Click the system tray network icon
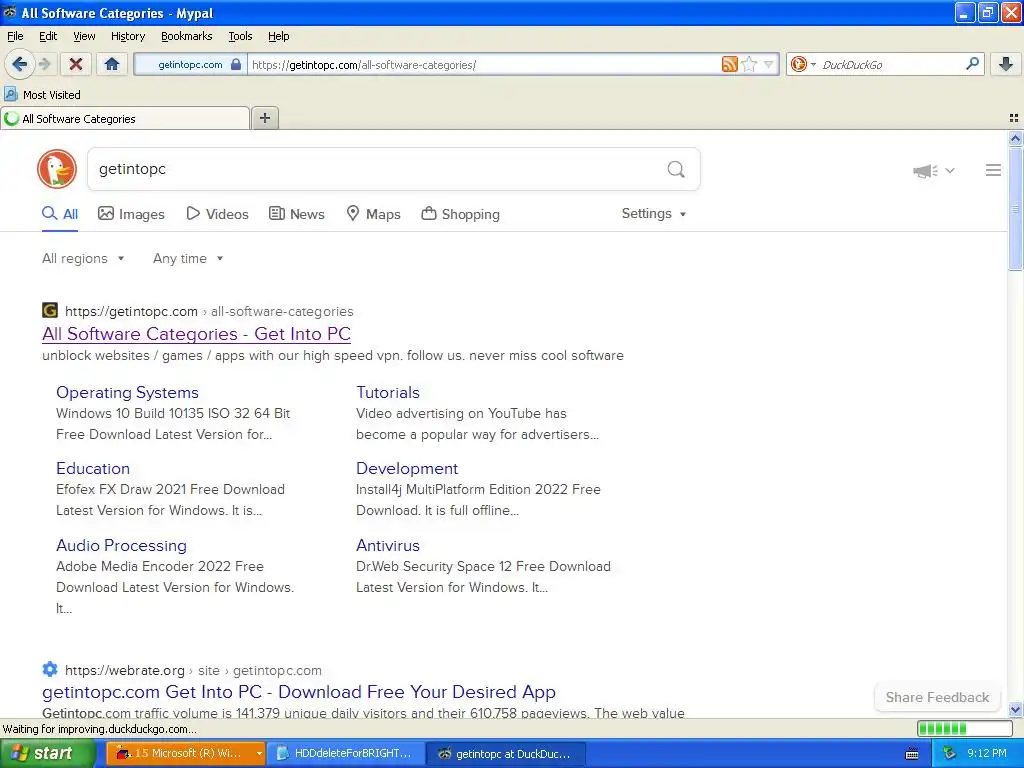1024x768 pixels. tap(950, 754)
